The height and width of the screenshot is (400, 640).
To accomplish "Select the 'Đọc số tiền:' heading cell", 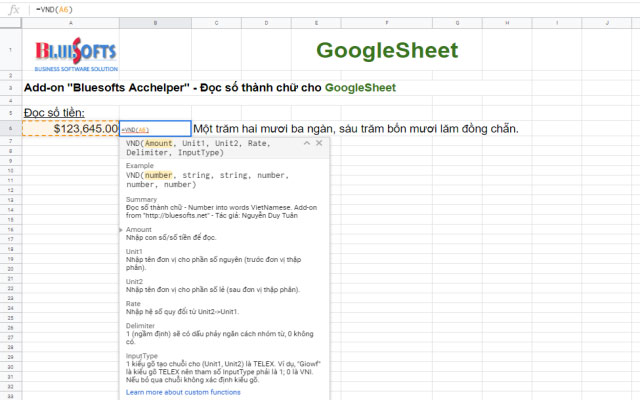I will (x=54, y=112).
